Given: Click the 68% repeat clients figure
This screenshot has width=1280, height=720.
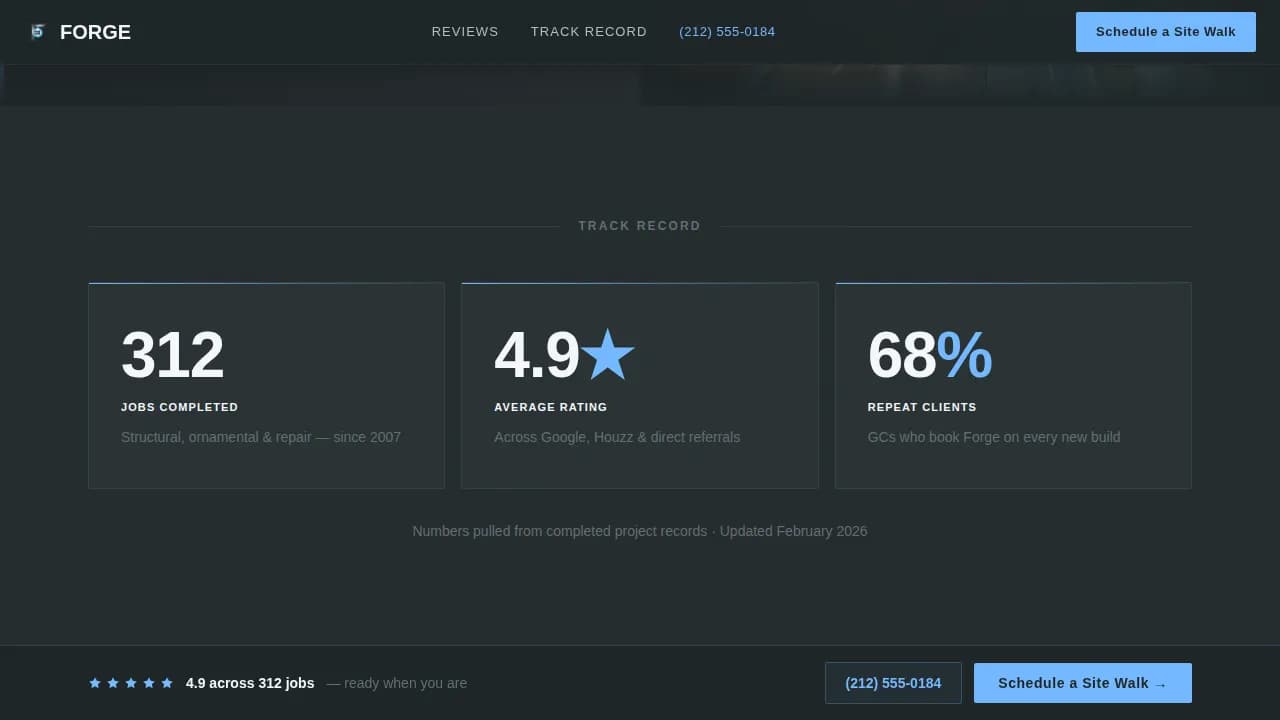Looking at the screenshot, I should pos(930,355).
